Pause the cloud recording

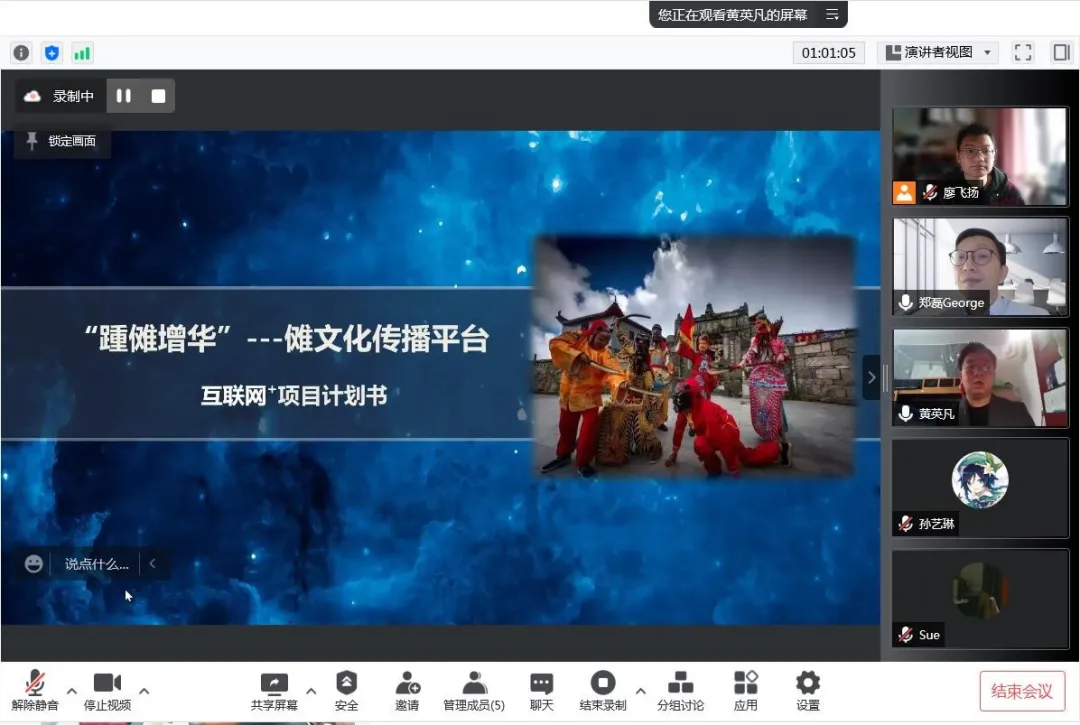tap(124, 96)
